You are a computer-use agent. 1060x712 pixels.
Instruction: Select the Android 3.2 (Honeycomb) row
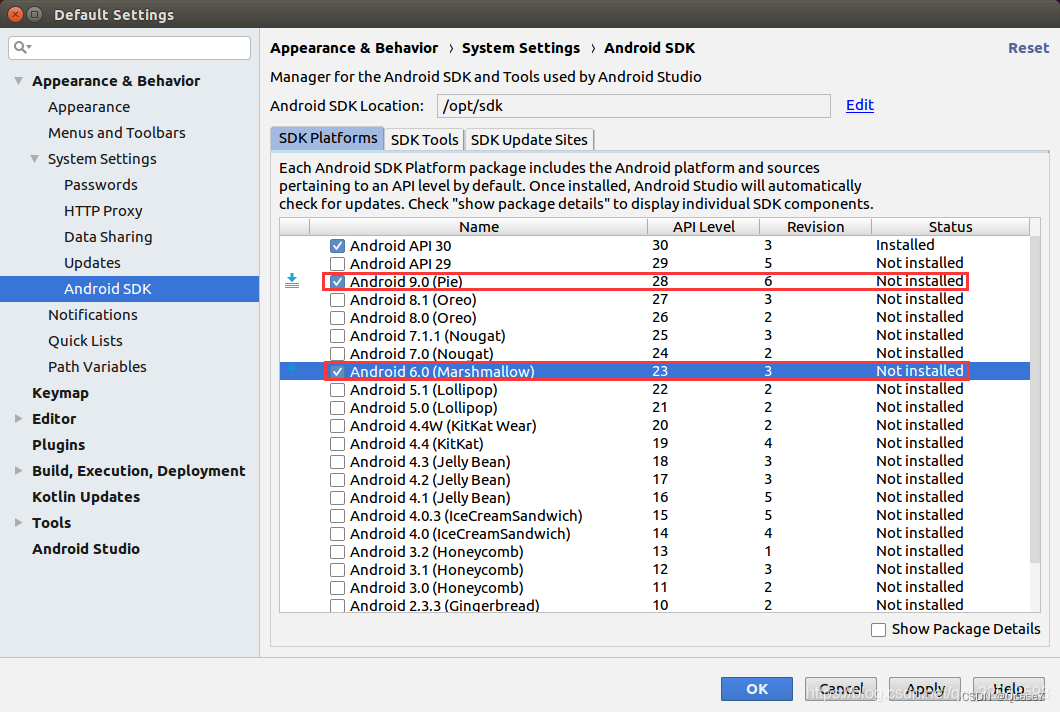[654, 552]
